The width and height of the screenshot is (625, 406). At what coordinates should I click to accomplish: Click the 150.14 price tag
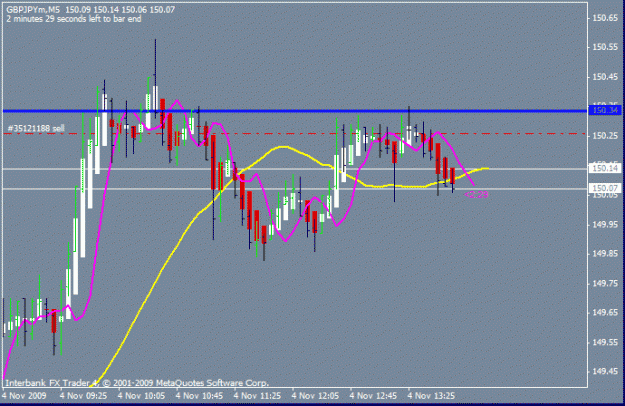(x=604, y=169)
